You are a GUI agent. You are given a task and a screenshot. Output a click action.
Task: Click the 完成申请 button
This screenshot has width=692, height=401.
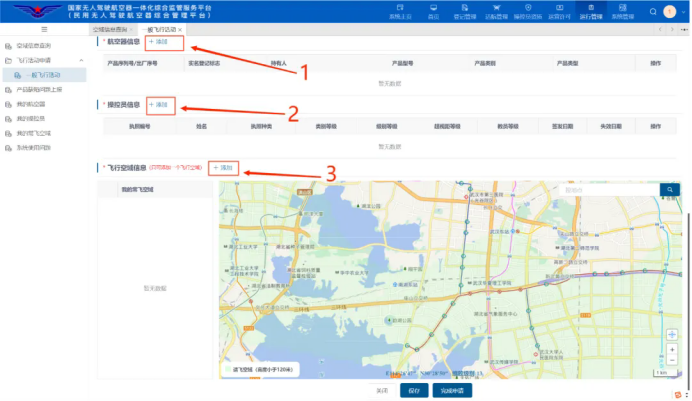click(x=452, y=390)
